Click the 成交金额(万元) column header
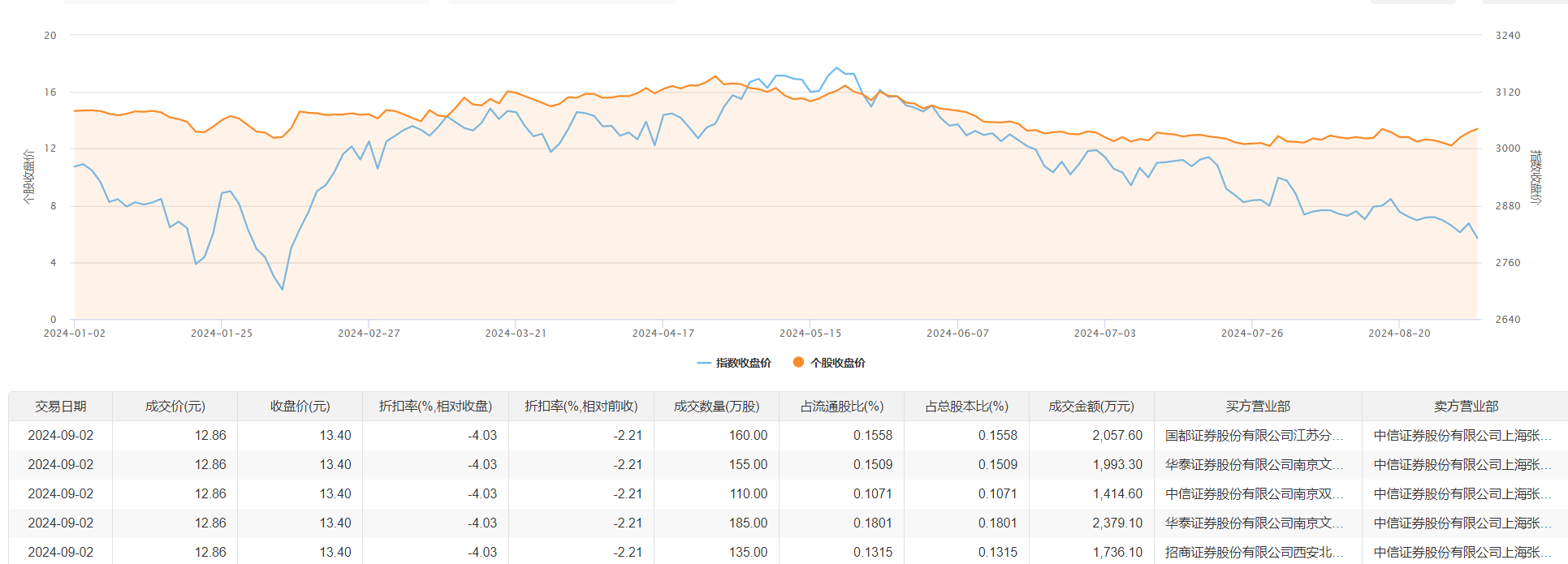Viewport: 1568px width, 564px height. 1091,407
